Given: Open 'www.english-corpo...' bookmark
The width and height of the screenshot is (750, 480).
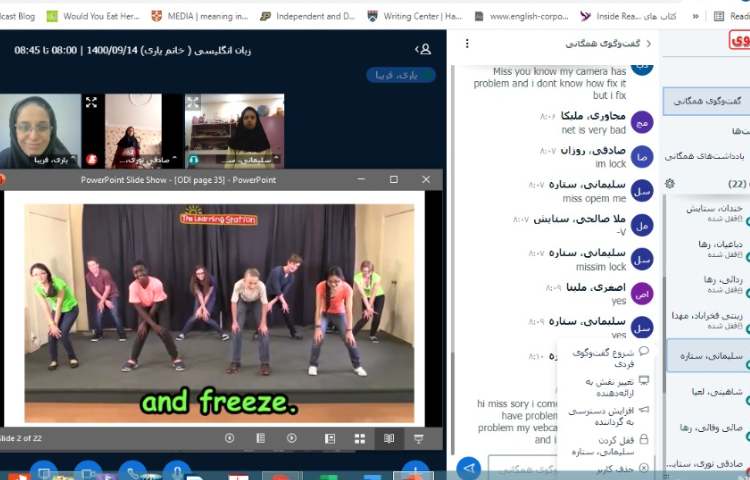Looking at the screenshot, I should tap(521, 16).
